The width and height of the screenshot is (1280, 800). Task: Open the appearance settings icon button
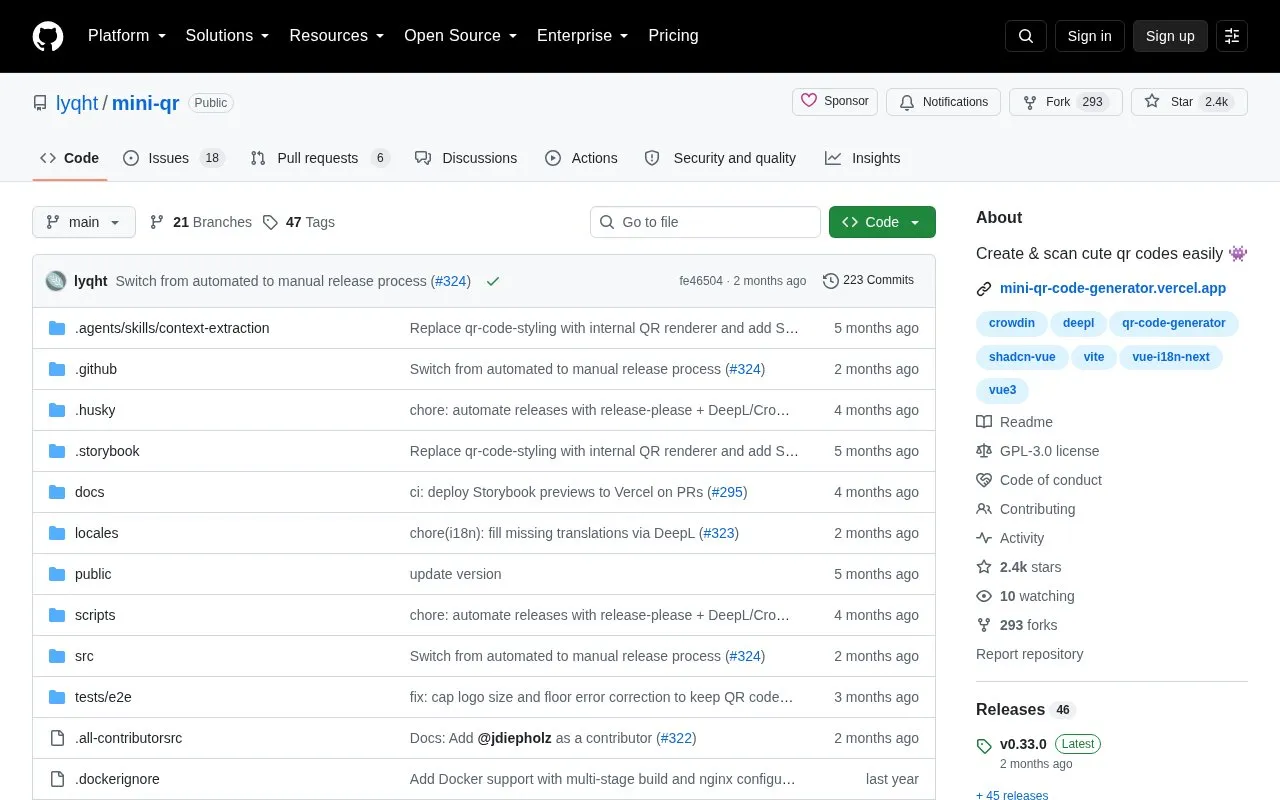coord(1232,36)
